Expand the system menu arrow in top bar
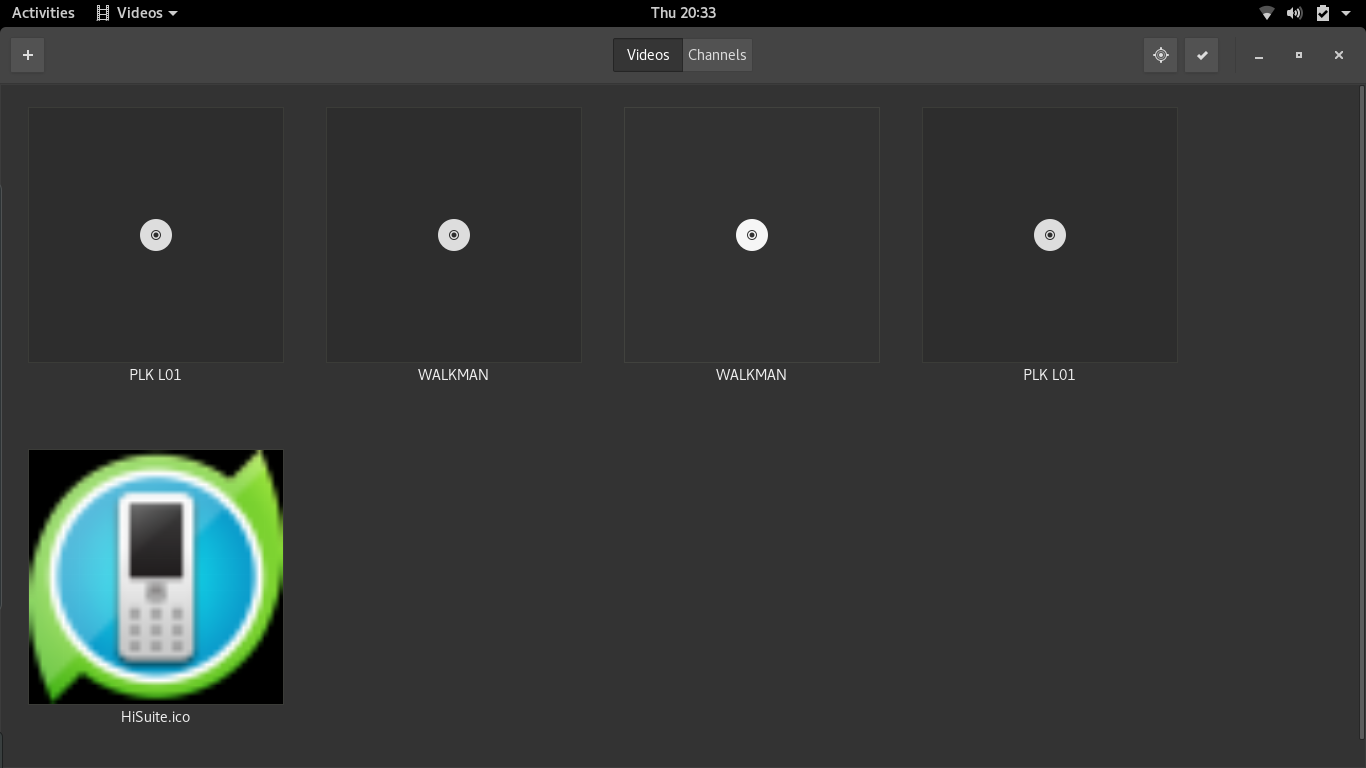 coord(1346,13)
